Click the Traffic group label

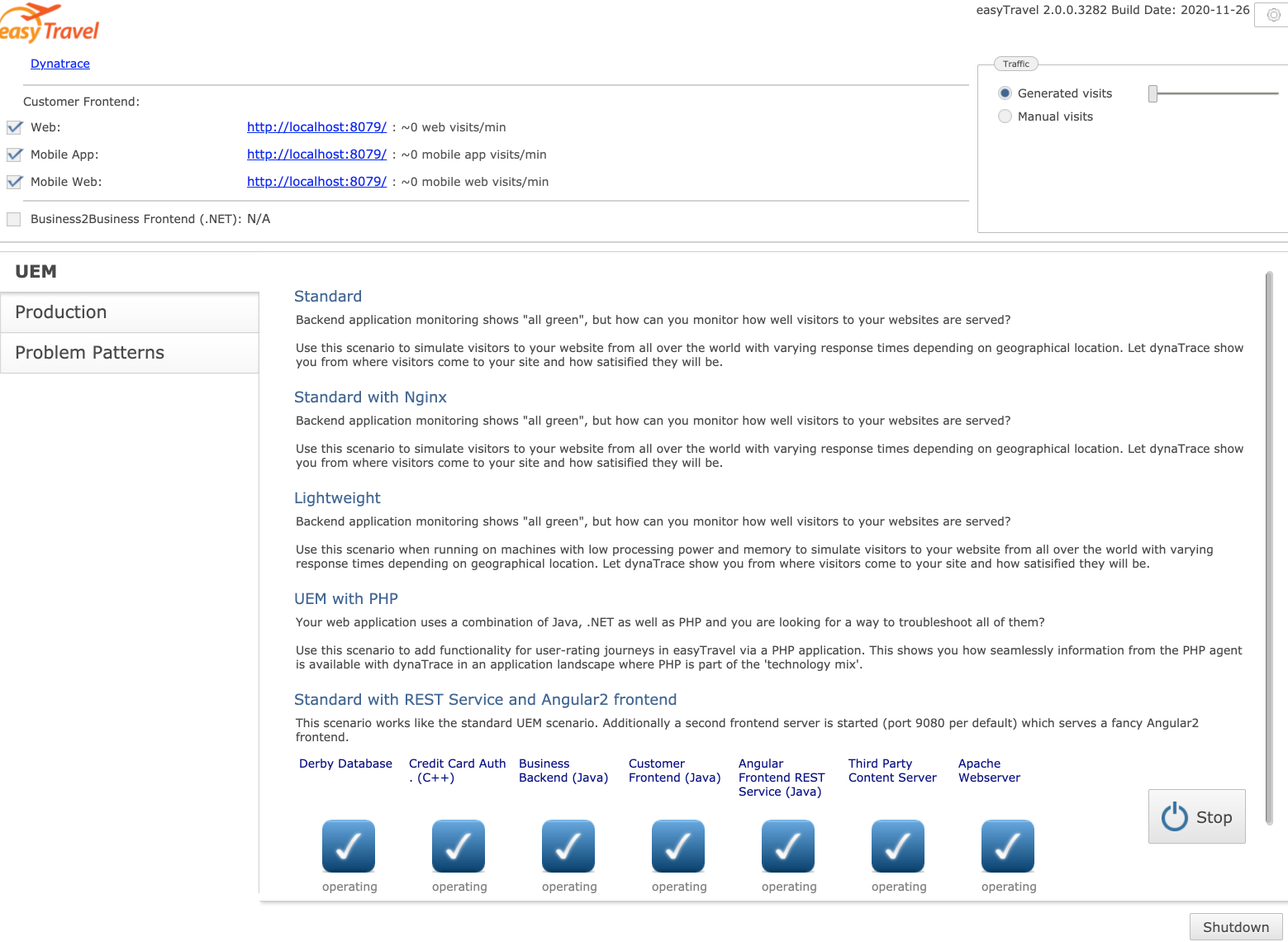coord(1016,64)
